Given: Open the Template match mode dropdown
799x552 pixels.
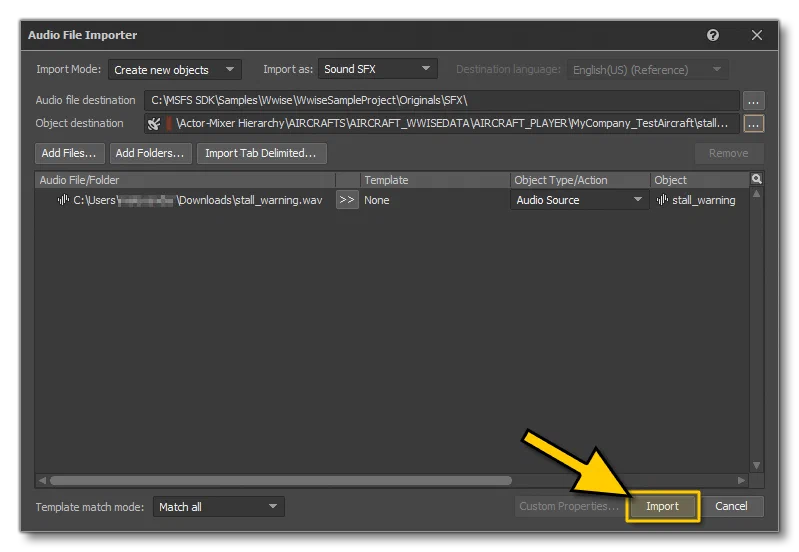Looking at the screenshot, I should click(219, 507).
